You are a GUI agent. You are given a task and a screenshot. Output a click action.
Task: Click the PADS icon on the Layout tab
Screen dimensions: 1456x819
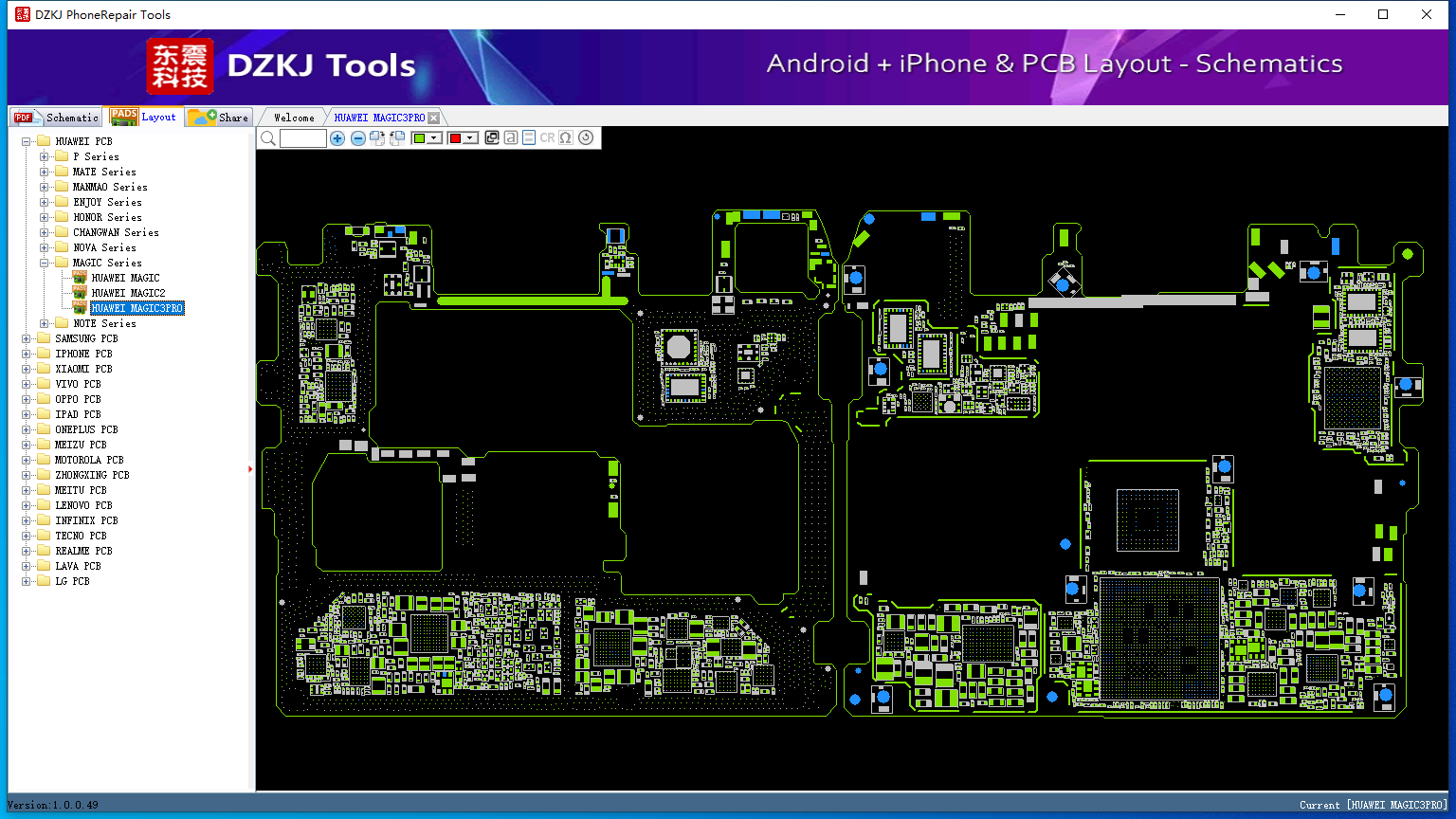[124, 117]
